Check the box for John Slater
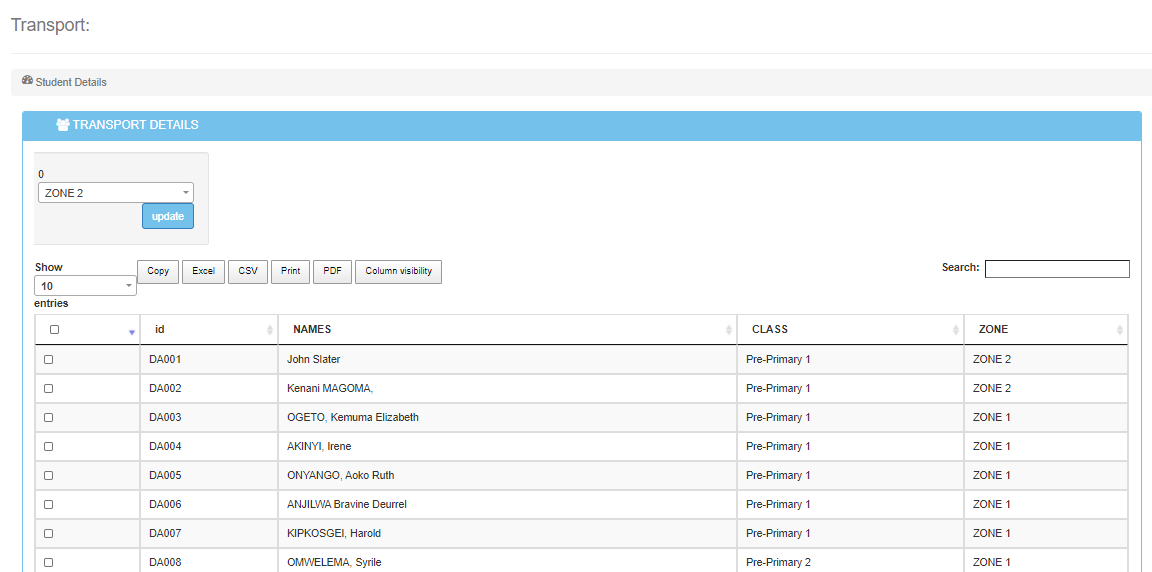1152x572 pixels. click(x=49, y=359)
